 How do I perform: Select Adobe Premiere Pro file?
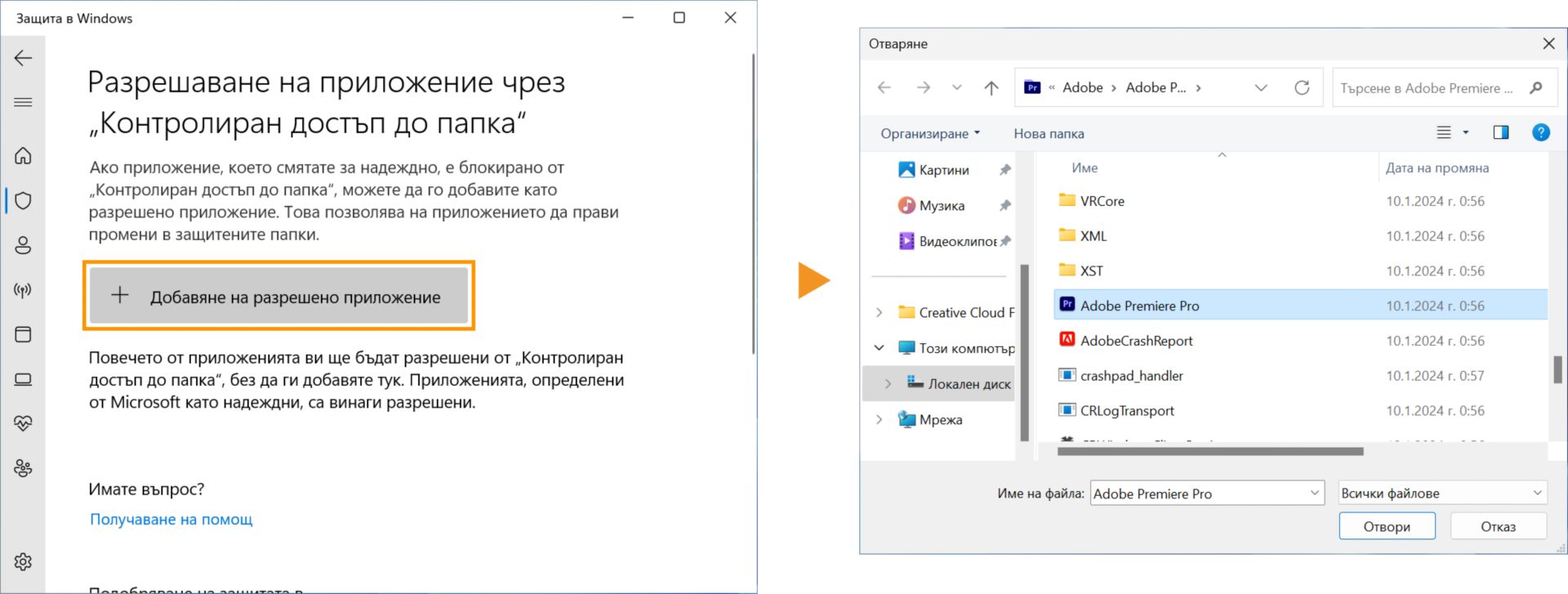pyautogui.click(x=1300, y=306)
